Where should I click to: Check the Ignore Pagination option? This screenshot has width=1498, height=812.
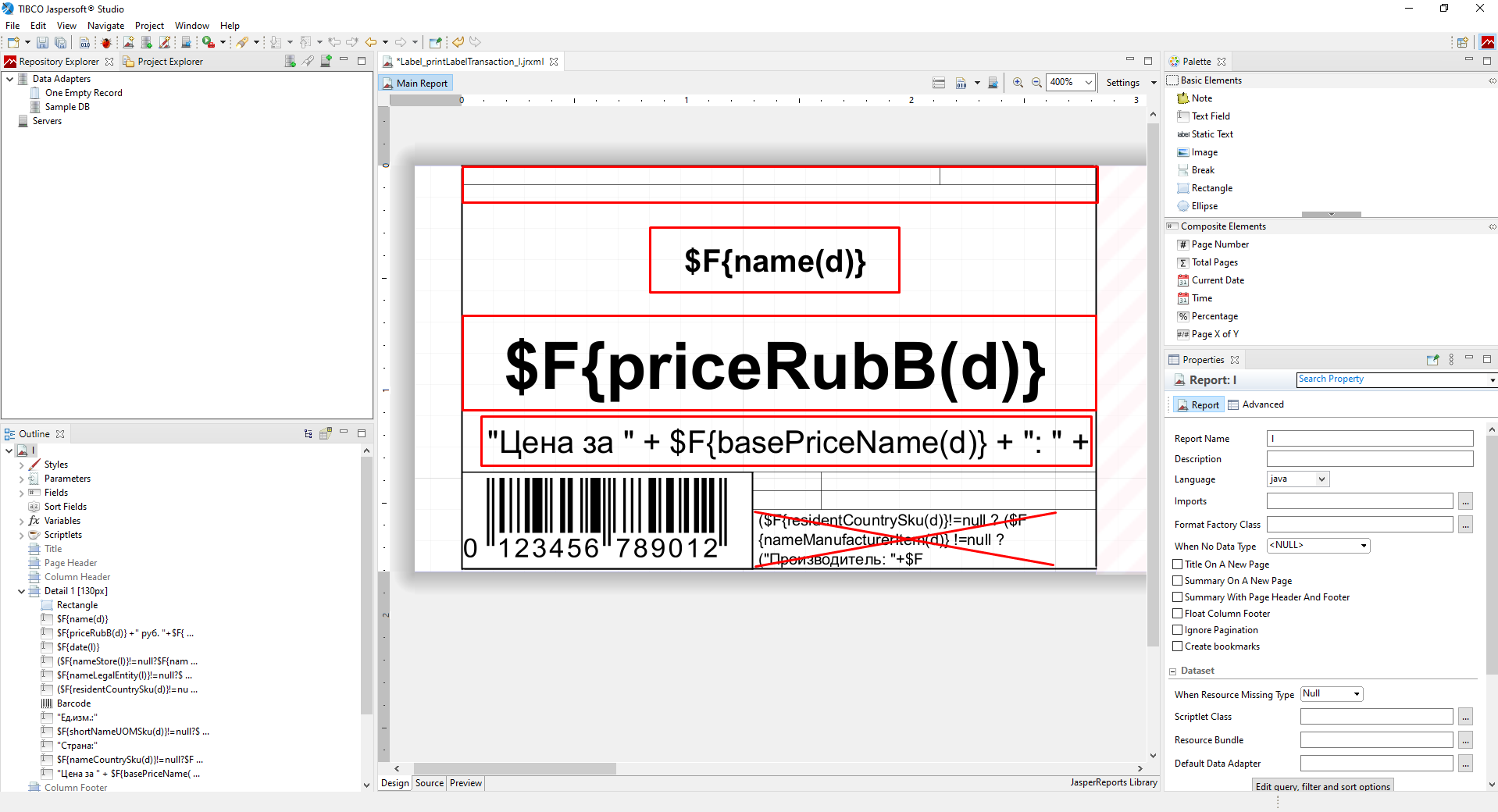coord(1178,630)
